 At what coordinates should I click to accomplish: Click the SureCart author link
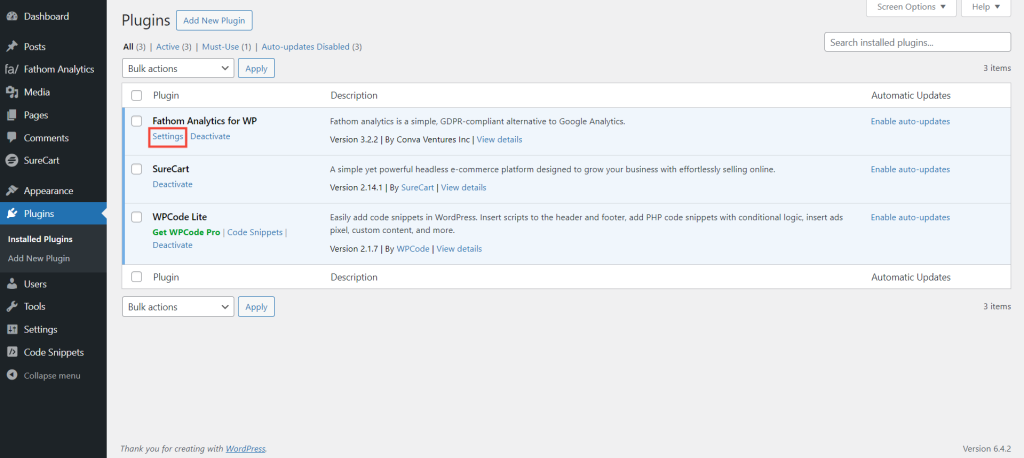(417, 188)
